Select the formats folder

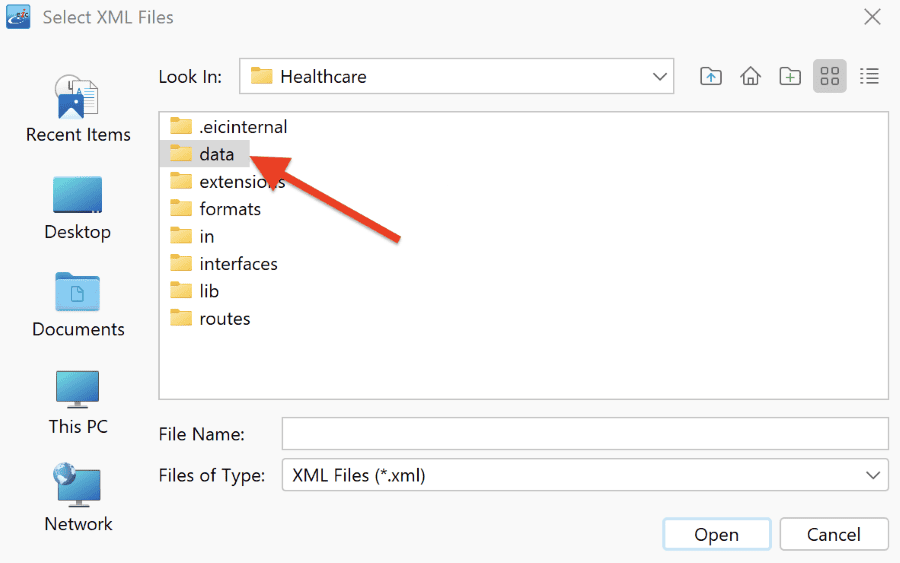click(215, 209)
